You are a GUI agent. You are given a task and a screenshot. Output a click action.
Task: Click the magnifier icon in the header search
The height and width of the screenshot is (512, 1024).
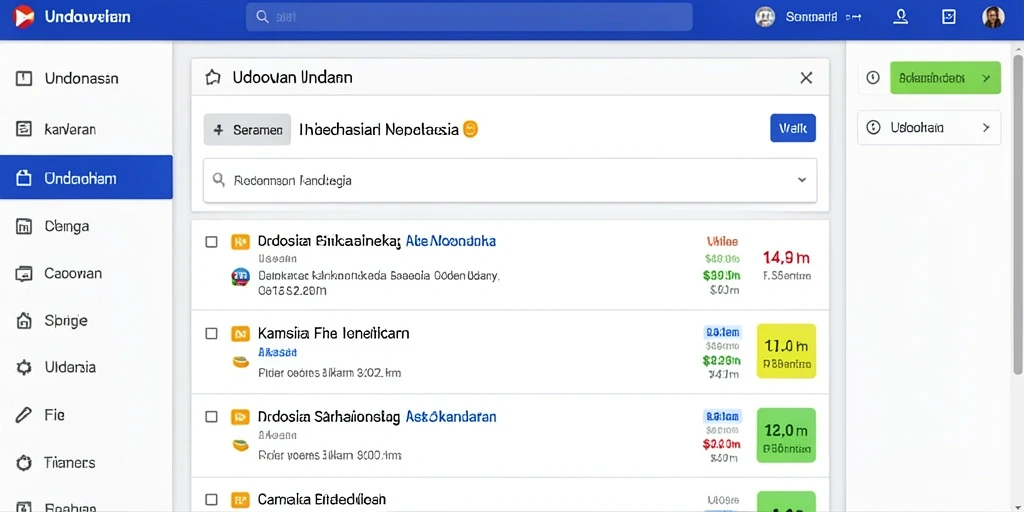(x=263, y=17)
